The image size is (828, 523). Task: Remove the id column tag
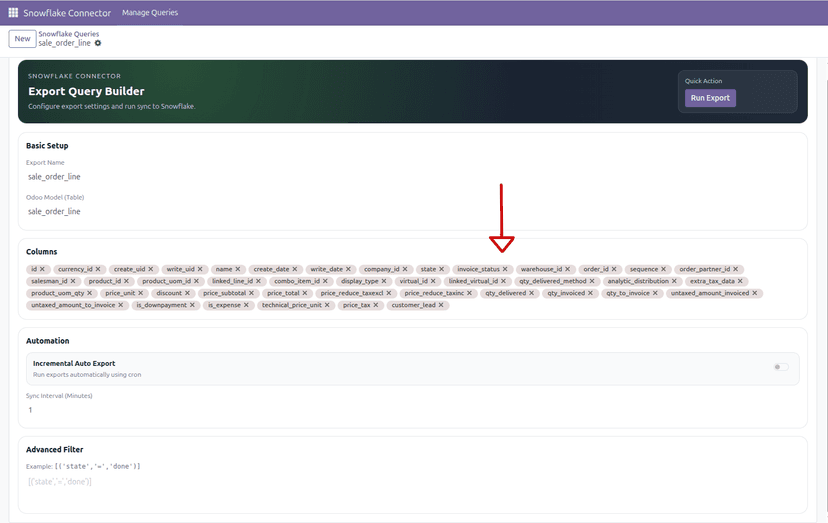coord(42,269)
